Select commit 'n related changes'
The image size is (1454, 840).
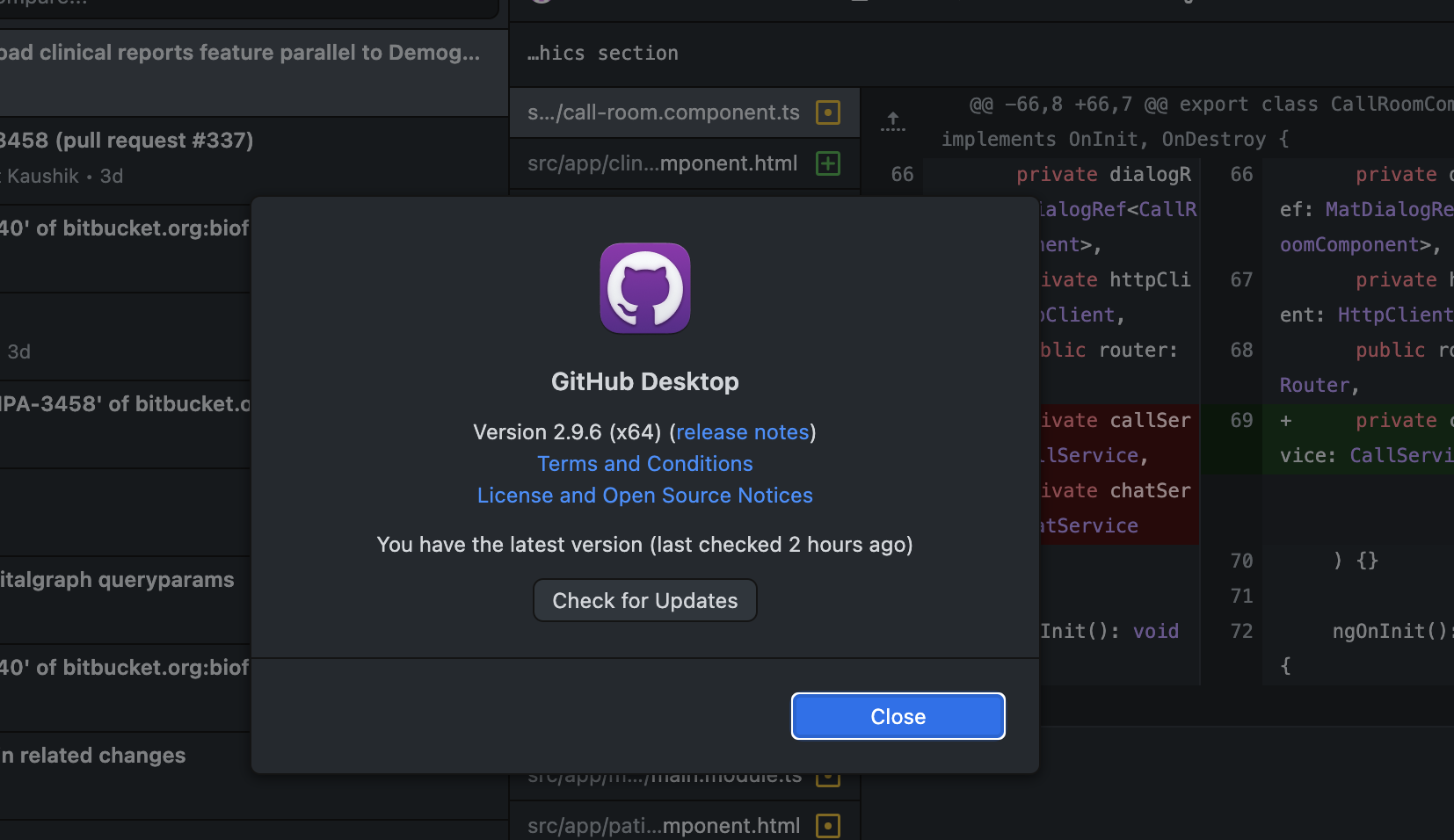[x=126, y=776]
